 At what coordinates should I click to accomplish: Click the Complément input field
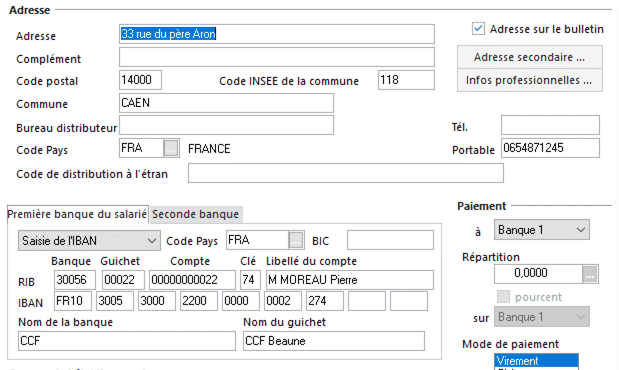[x=277, y=57]
